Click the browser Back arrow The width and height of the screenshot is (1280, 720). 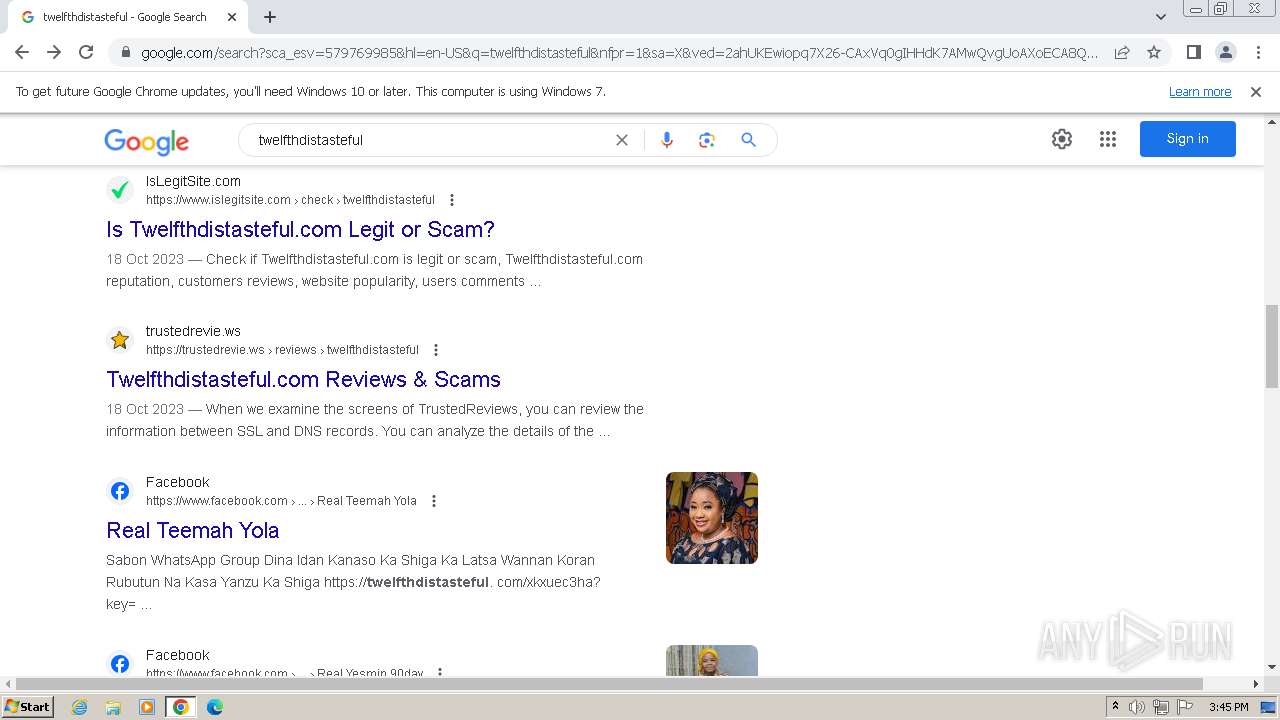(22, 52)
